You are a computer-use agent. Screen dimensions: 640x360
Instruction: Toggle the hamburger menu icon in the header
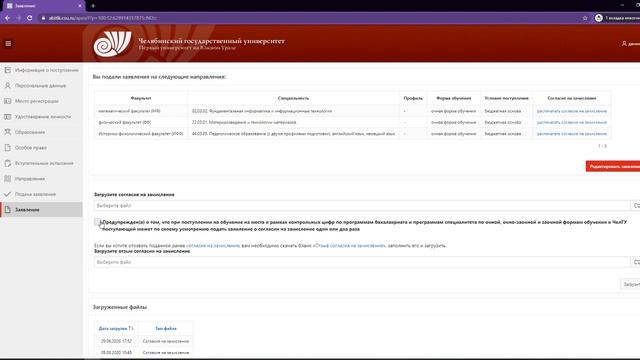(x=8, y=43)
